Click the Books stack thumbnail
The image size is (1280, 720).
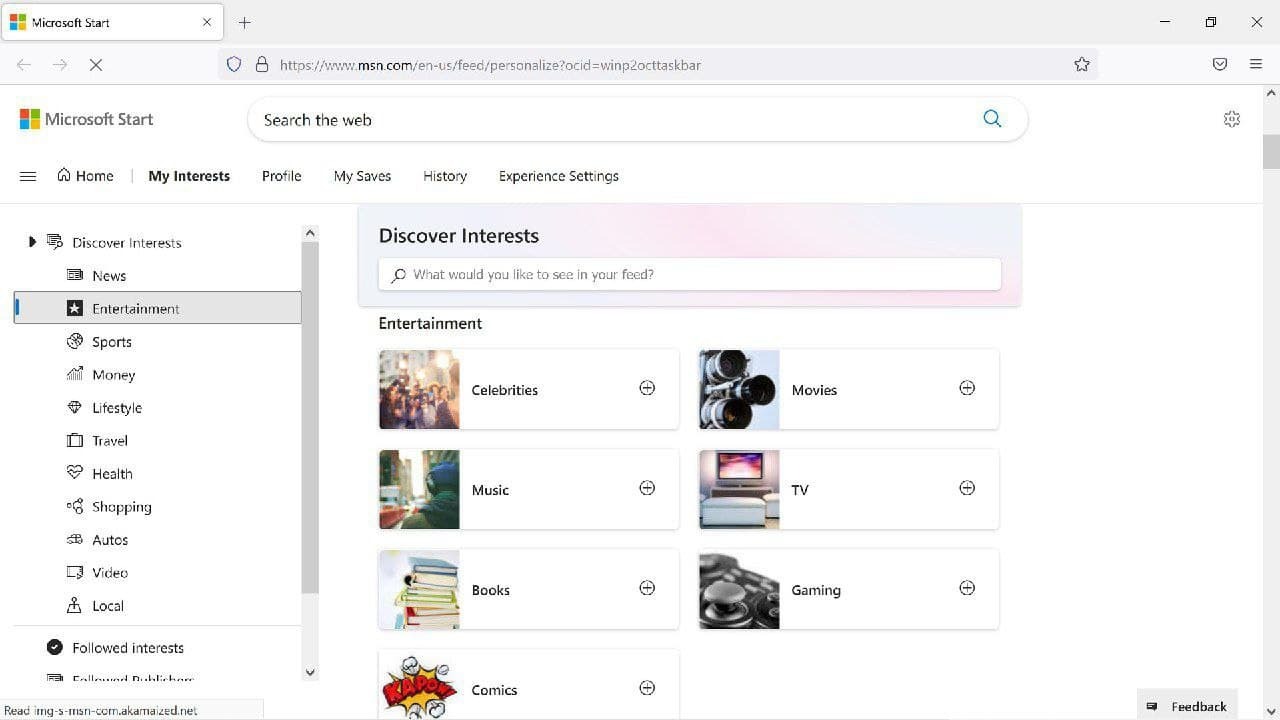pyautogui.click(x=419, y=589)
